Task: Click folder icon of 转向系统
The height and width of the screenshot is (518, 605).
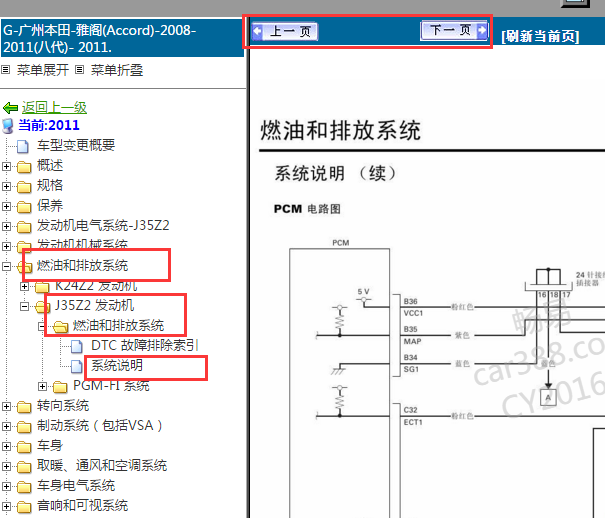Action: point(24,407)
